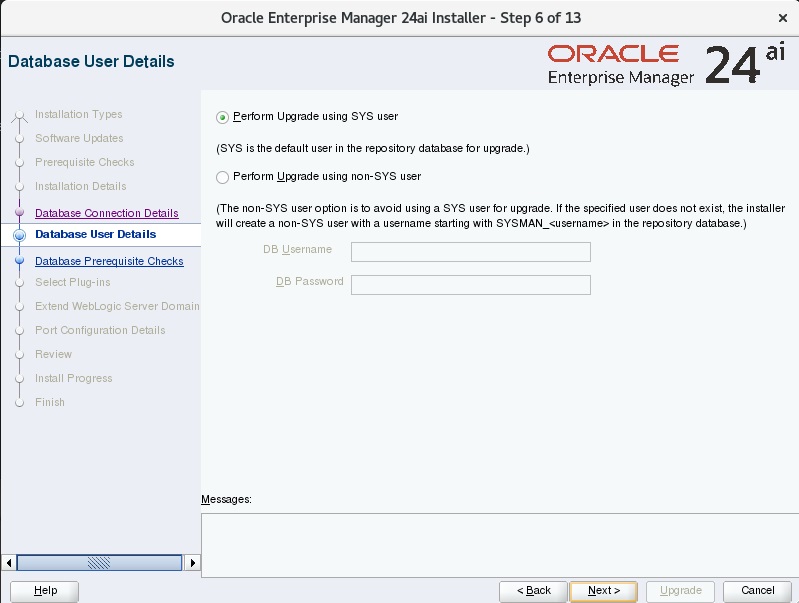Viewport: 799px width, 603px height.
Task: Click the Database Connection Details step bullet
Action: click(x=19, y=212)
